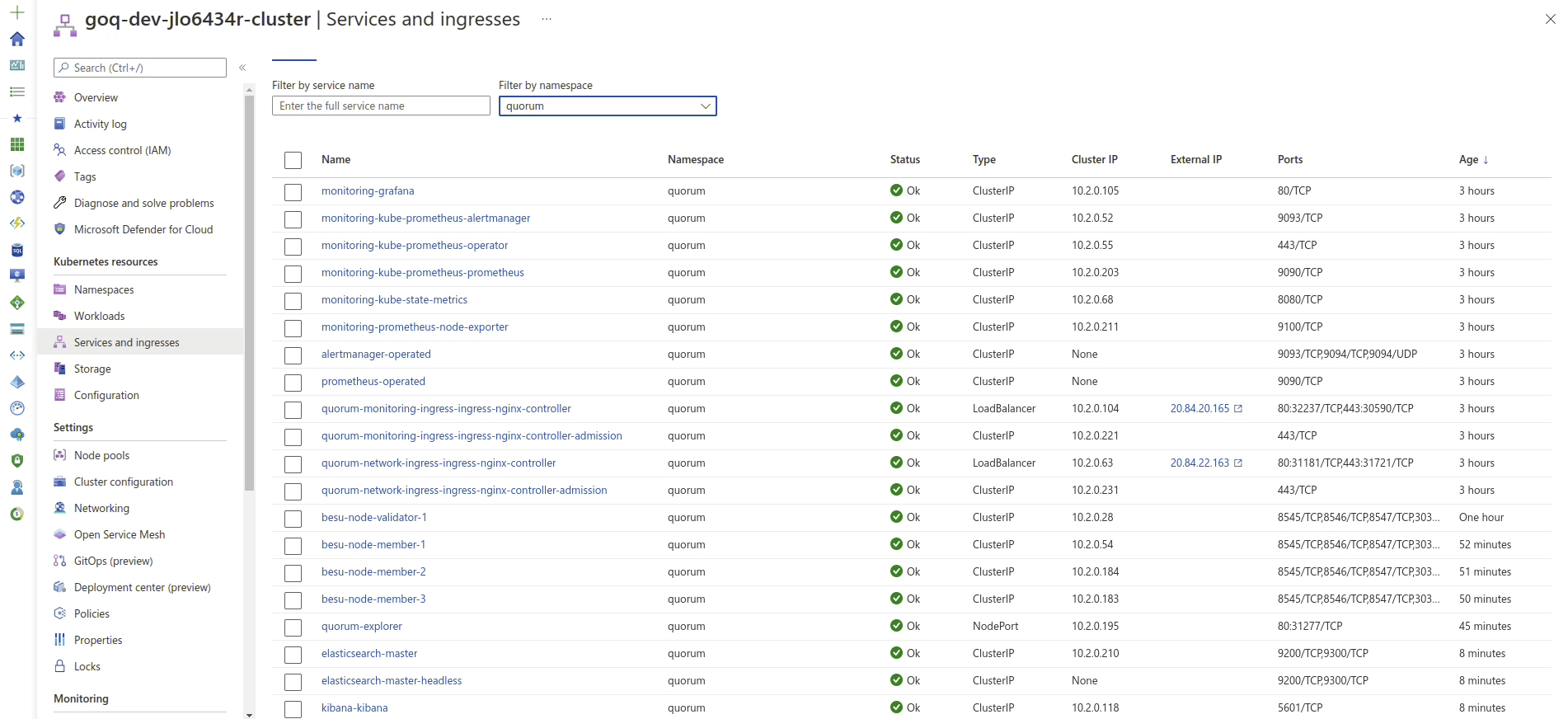1568x719 pixels.
Task: Open the more options ellipsis next to title
Action: point(546,19)
